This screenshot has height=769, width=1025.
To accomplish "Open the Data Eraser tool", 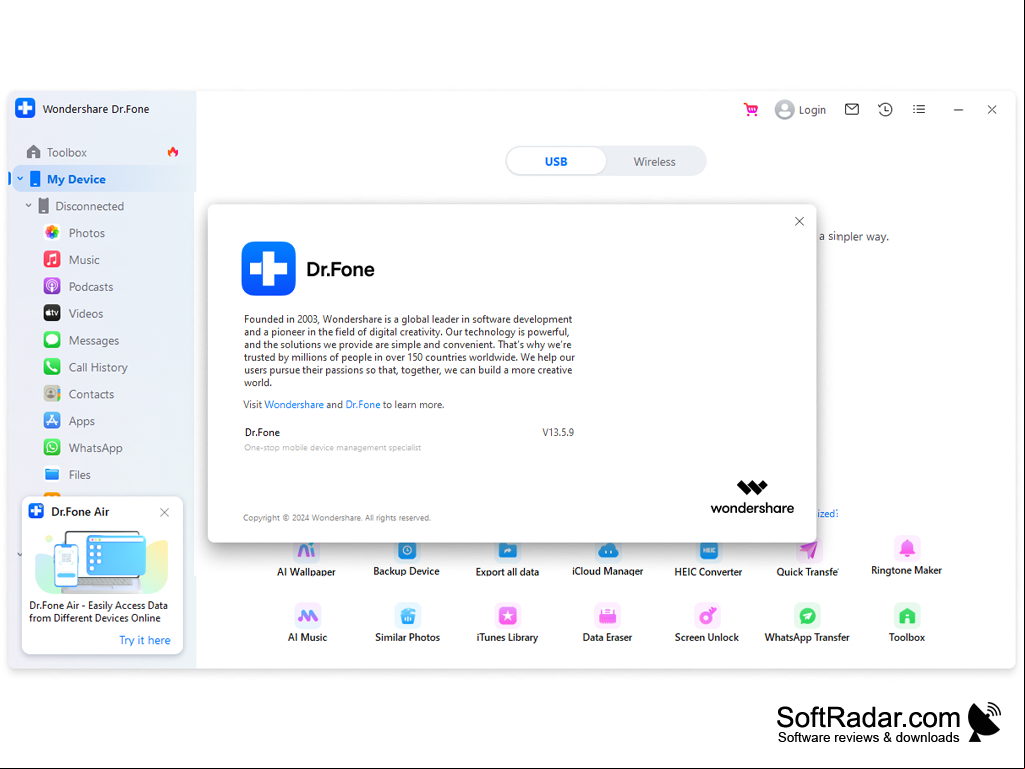I will 607,624.
